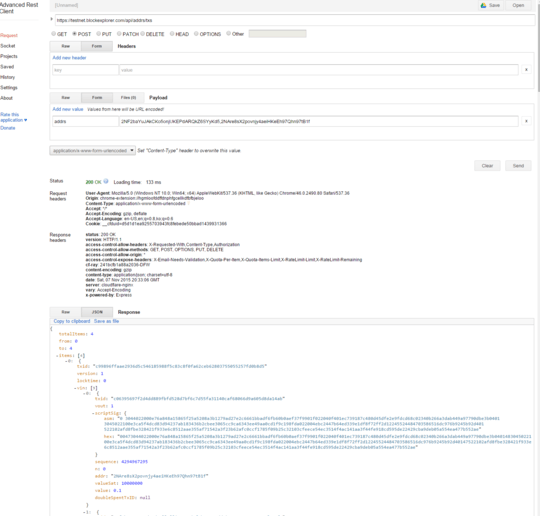
Task: Click the Rate this application link
Action: tap(13, 117)
